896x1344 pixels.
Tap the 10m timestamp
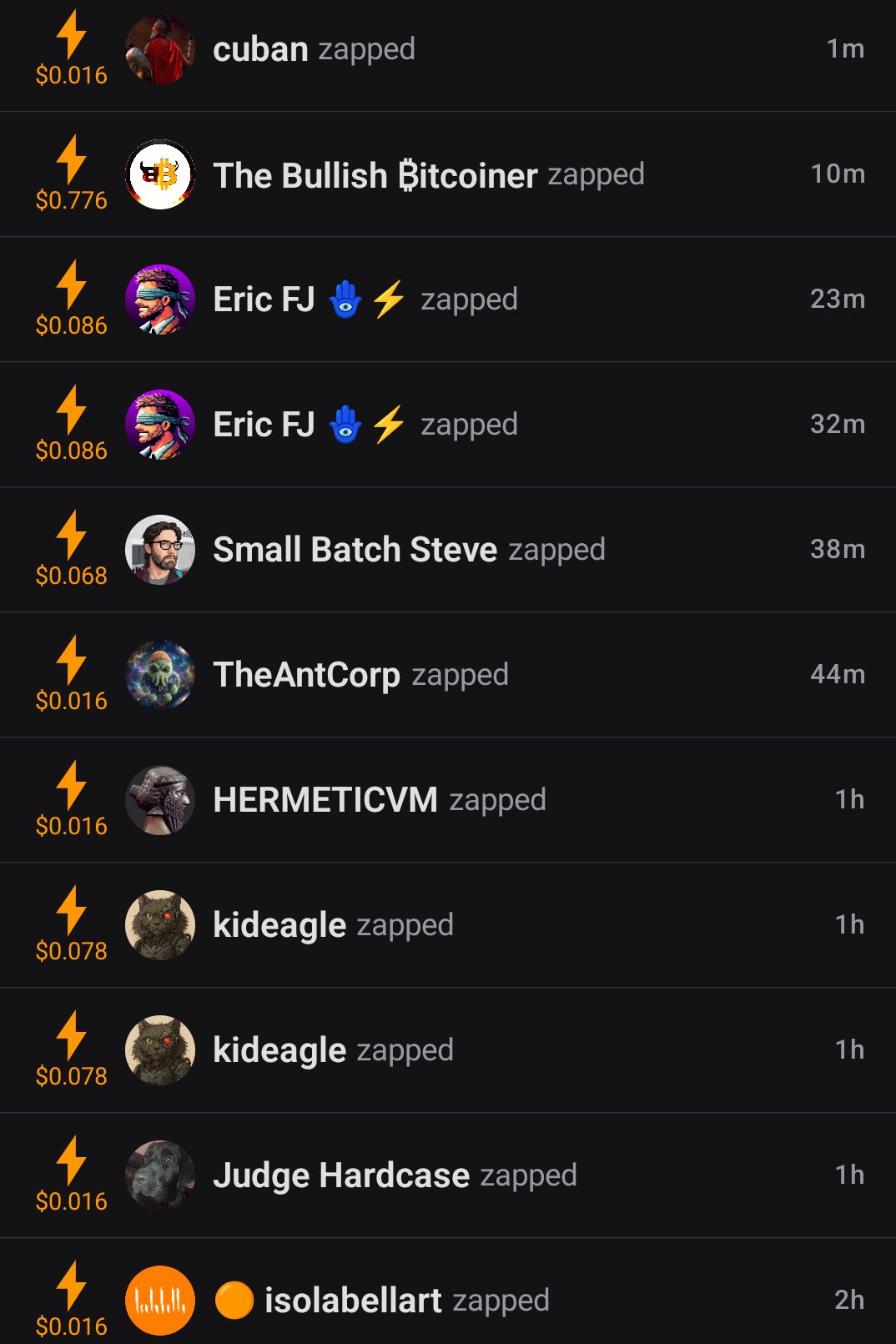(838, 174)
